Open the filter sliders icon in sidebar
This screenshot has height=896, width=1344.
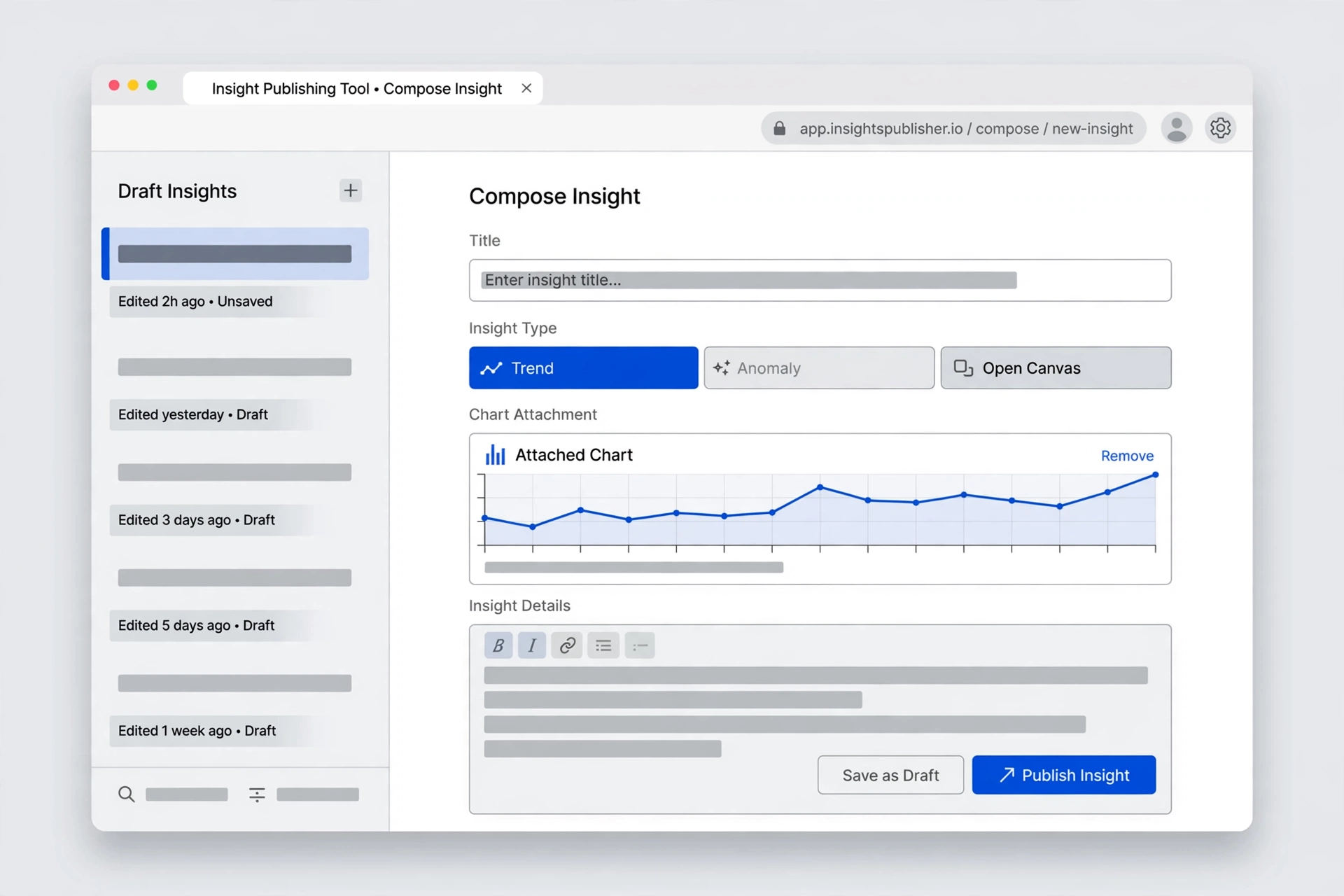(257, 794)
